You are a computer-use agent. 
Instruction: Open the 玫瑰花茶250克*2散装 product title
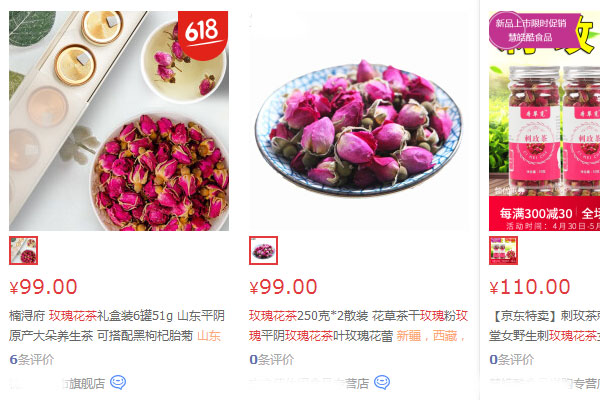(358, 326)
